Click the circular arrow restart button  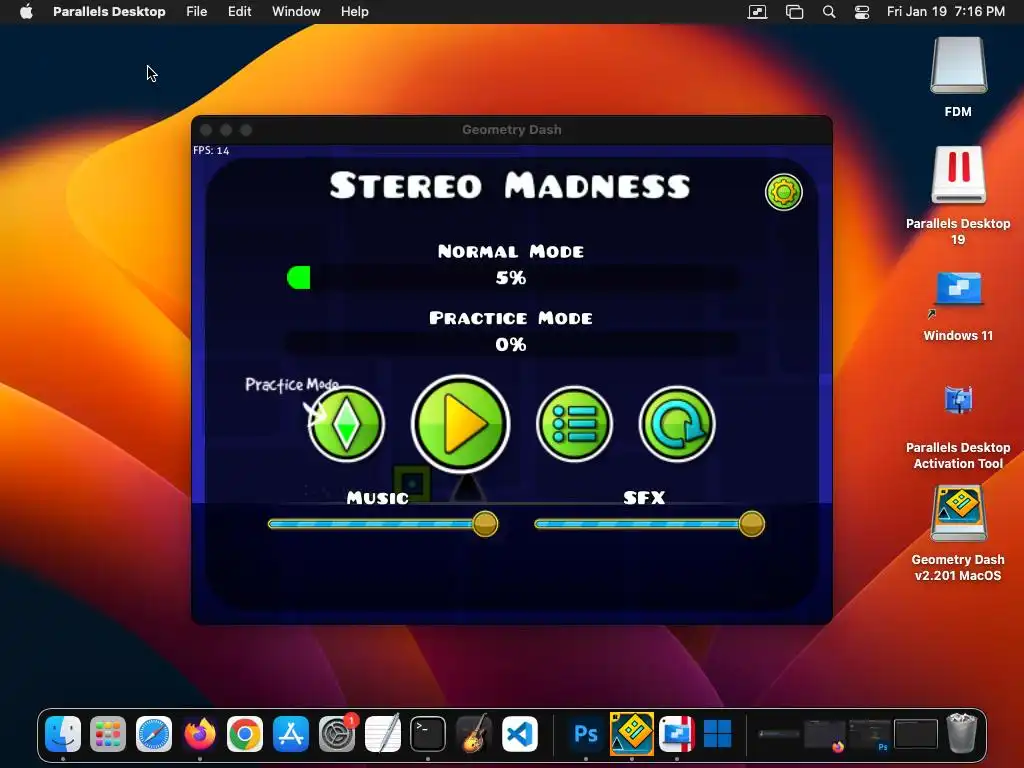coord(677,424)
